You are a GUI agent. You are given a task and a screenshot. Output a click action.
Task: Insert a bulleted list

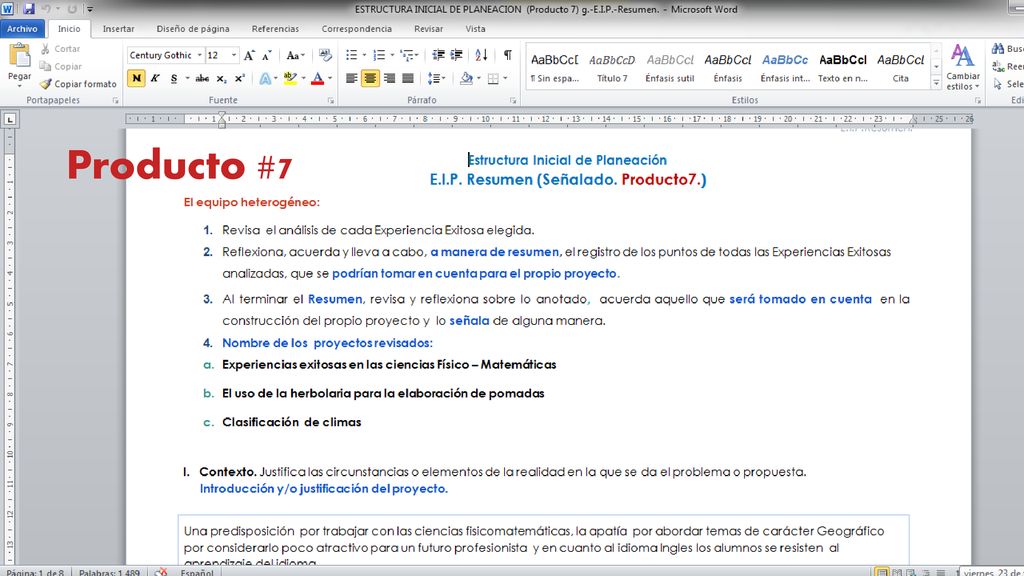[351, 56]
